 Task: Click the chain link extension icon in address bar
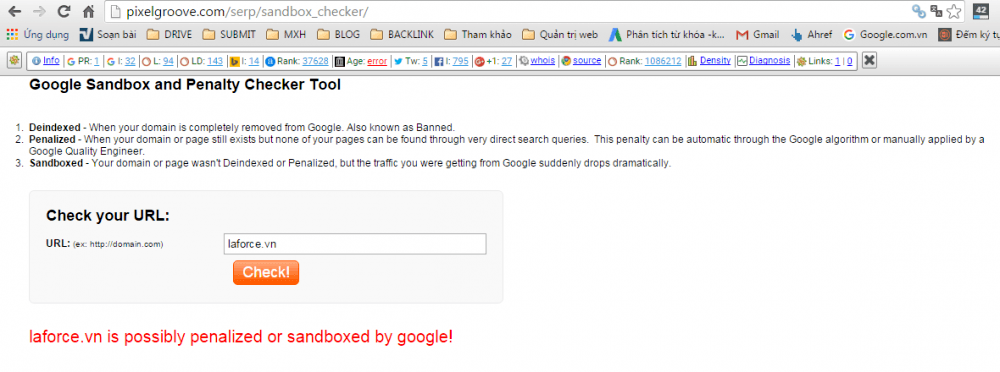click(x=918, y=11)
